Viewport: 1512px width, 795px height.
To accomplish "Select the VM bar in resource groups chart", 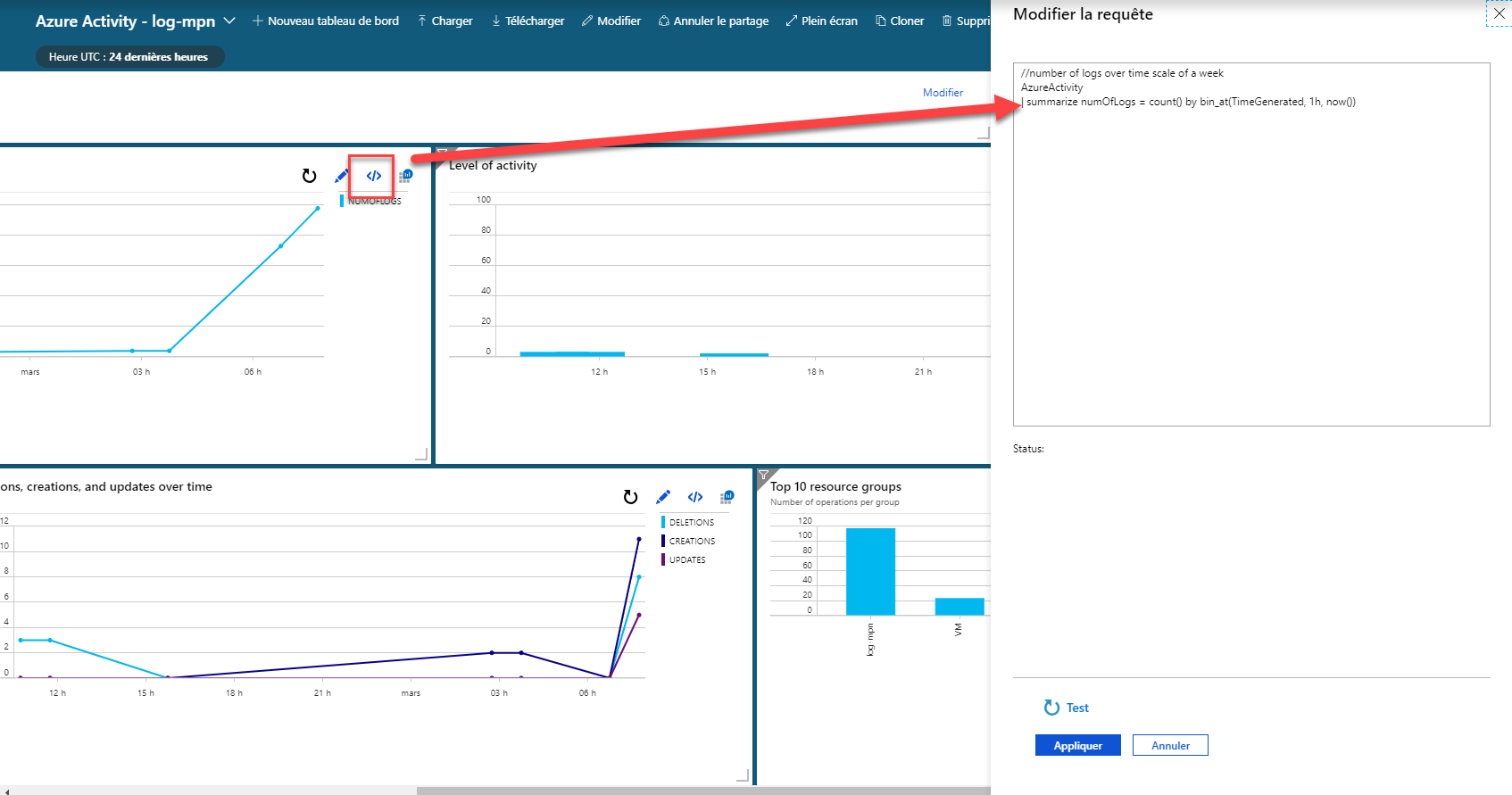I will (960, 607).
